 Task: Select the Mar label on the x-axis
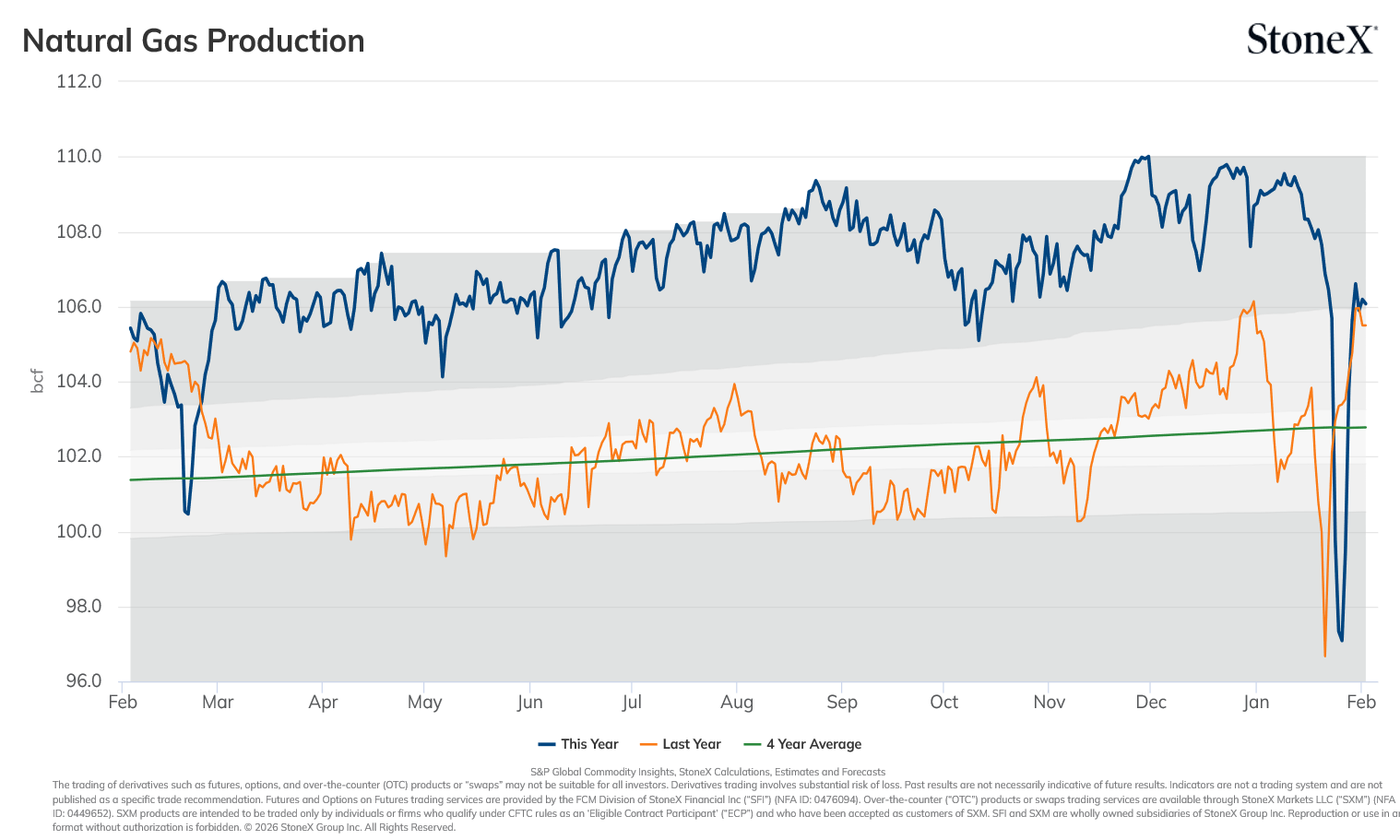tap(218, 702)
